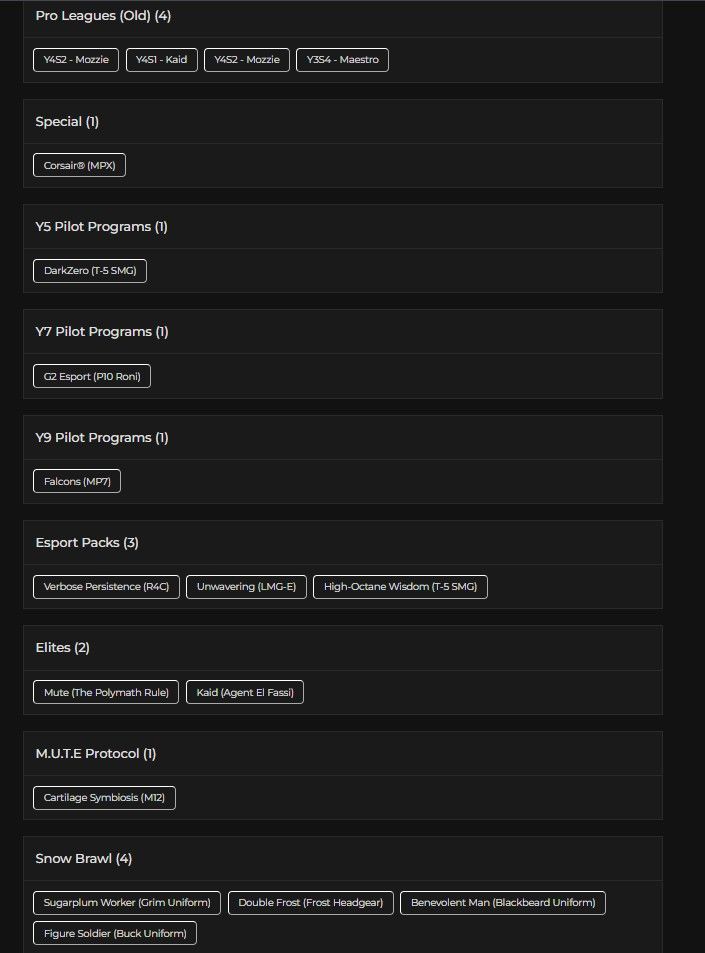Click the Verbose Persistence (R4C) tag

106,587
